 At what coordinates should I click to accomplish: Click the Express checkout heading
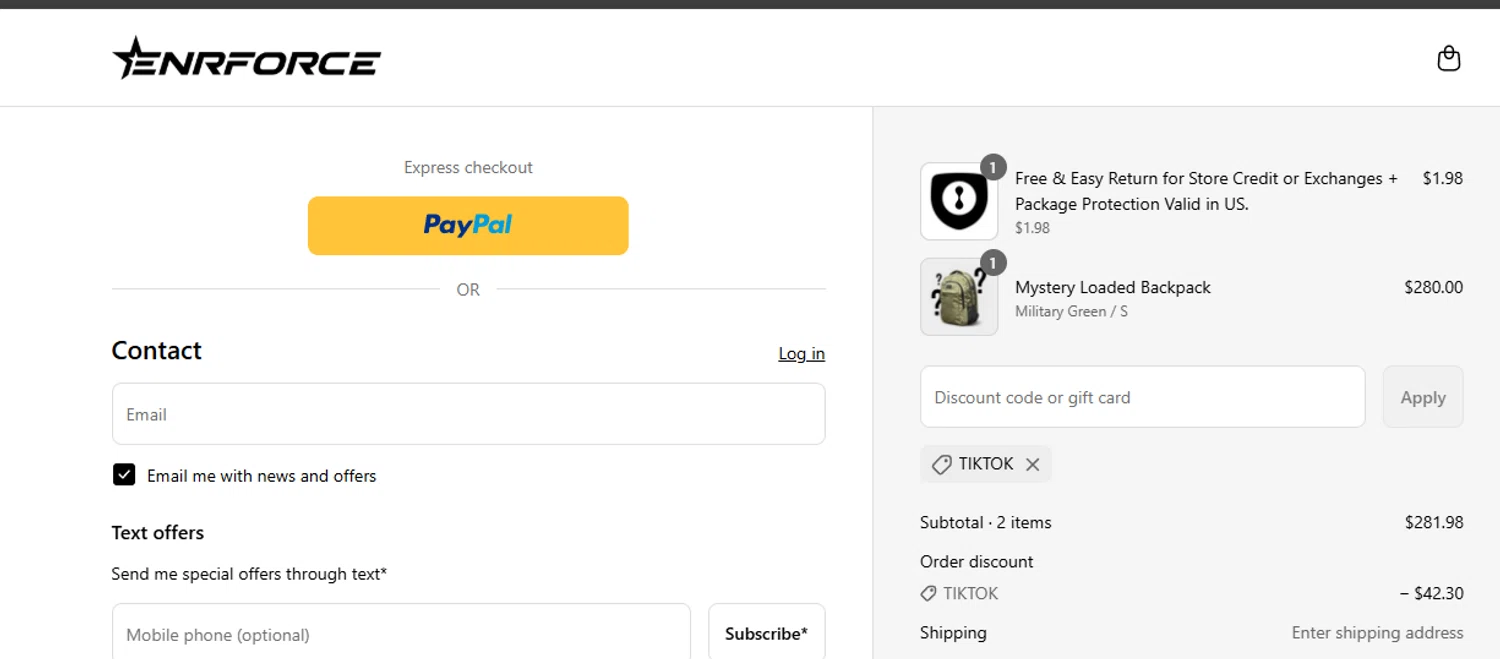tap(468, 167)
